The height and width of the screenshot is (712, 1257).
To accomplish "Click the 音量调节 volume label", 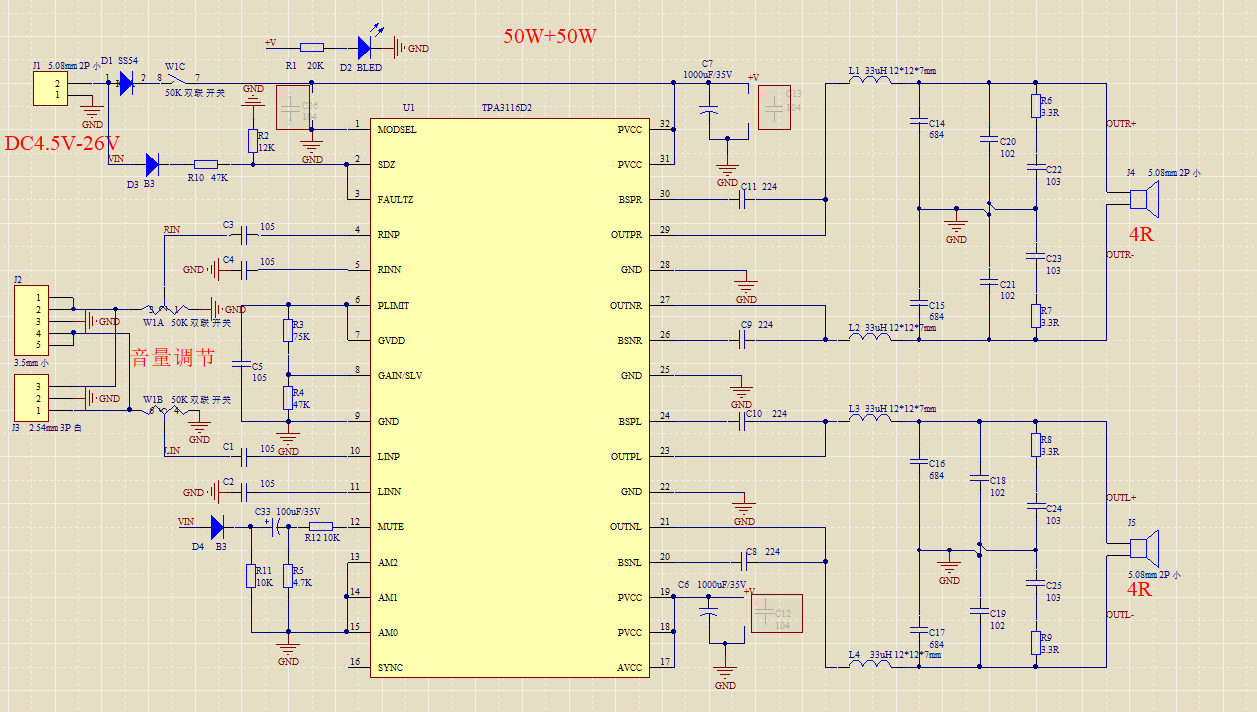I will [173, 358].
